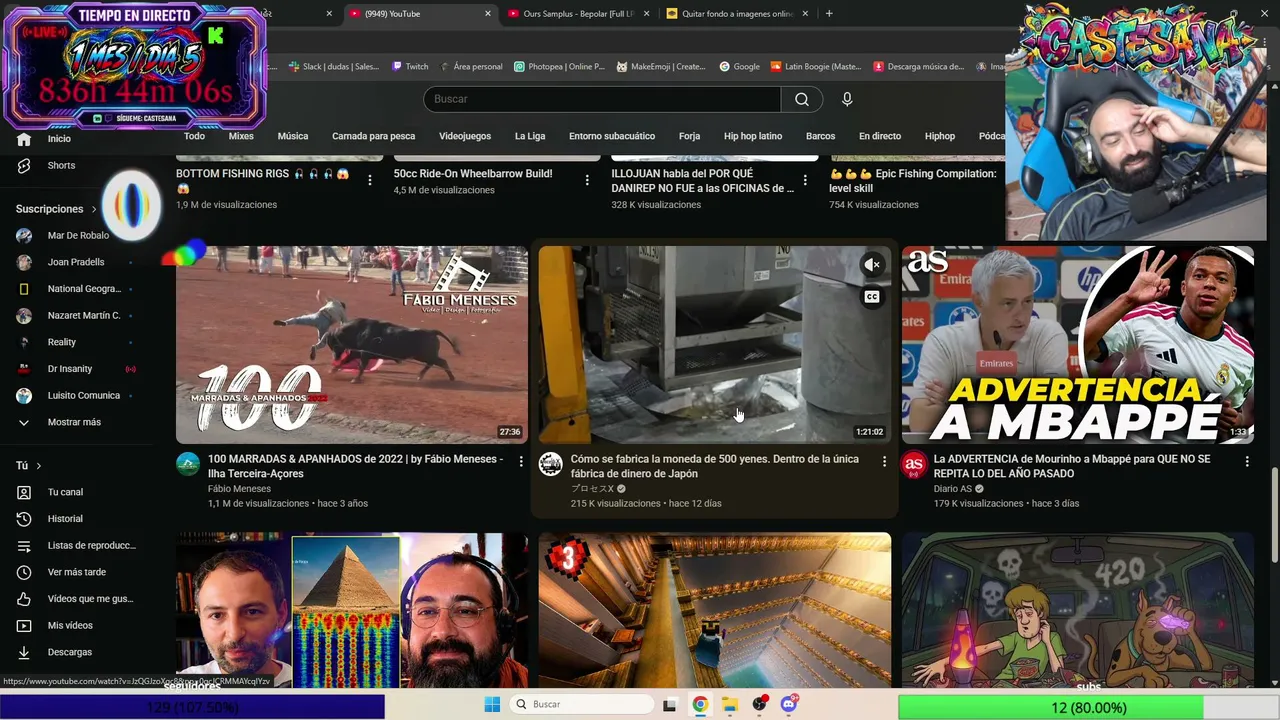
Task: Filter feed by Música chip
Action: click(293, 136)
